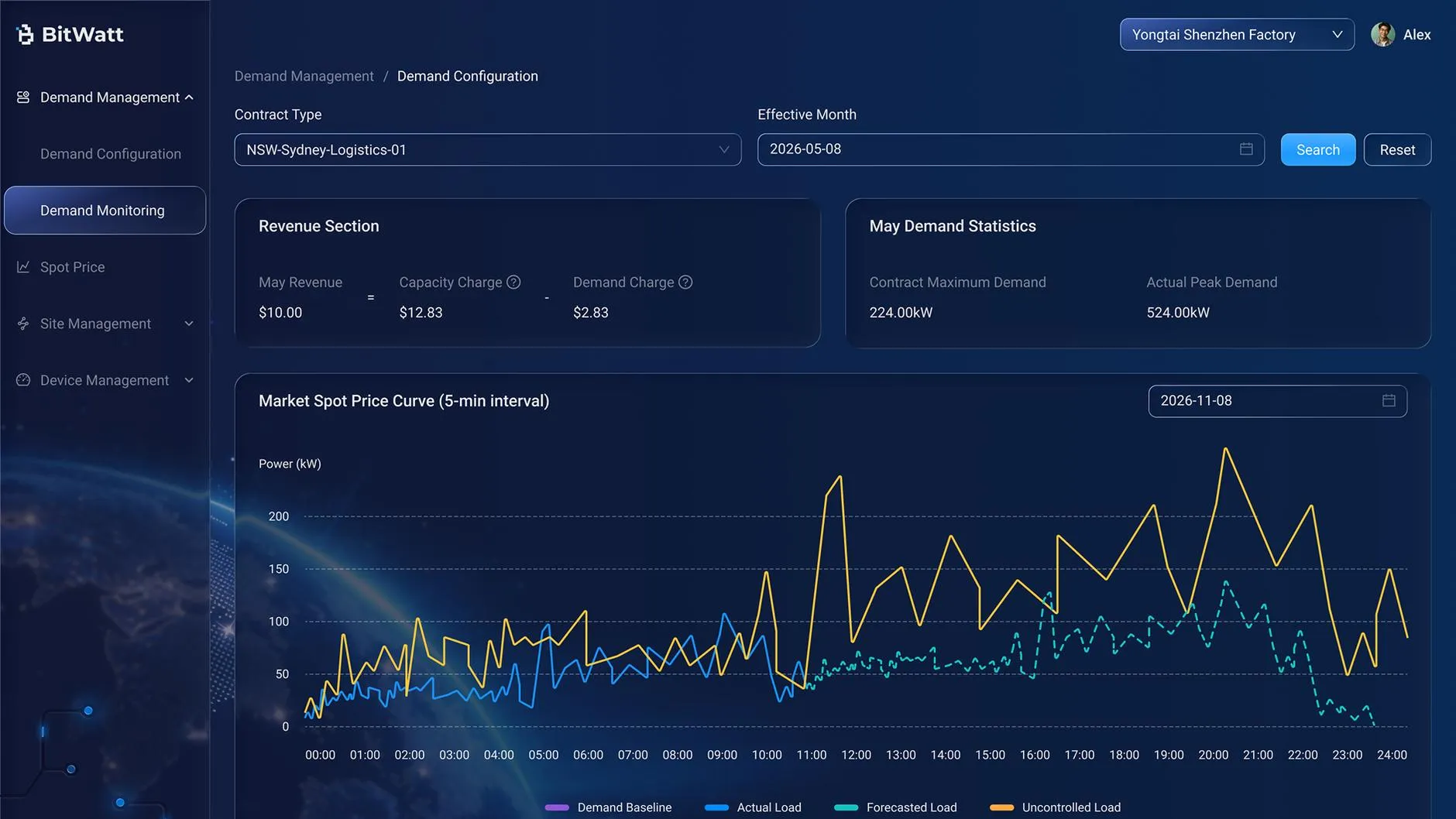Viewport: 1456px width, 819px height.
Task: Click the Demand Configuration breadcrumb
Action: (468, 76)
